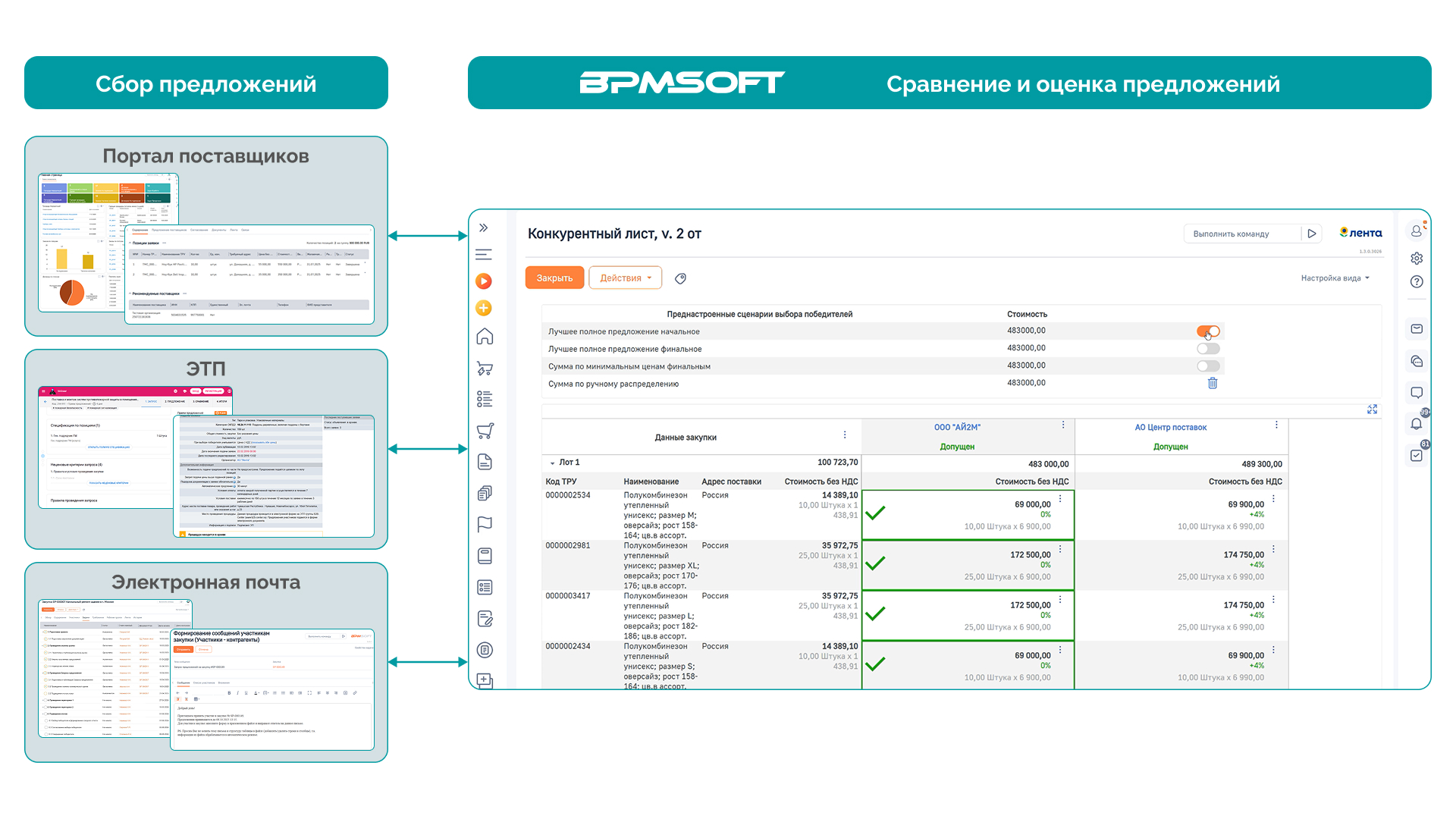Open the home icon in sidebar
1456x819 pixels.
click(485, 336)
